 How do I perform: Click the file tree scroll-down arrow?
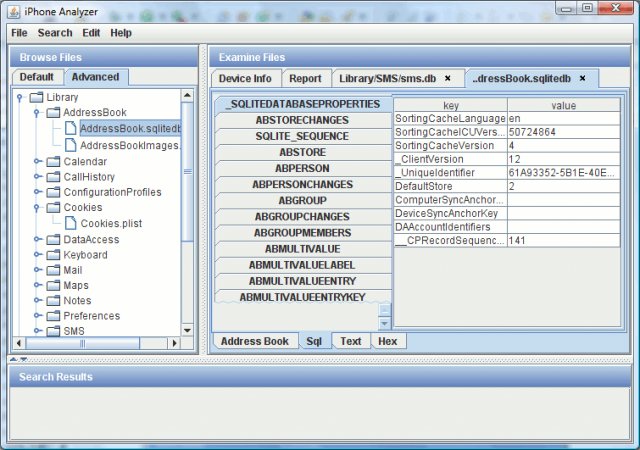[187, 330]
